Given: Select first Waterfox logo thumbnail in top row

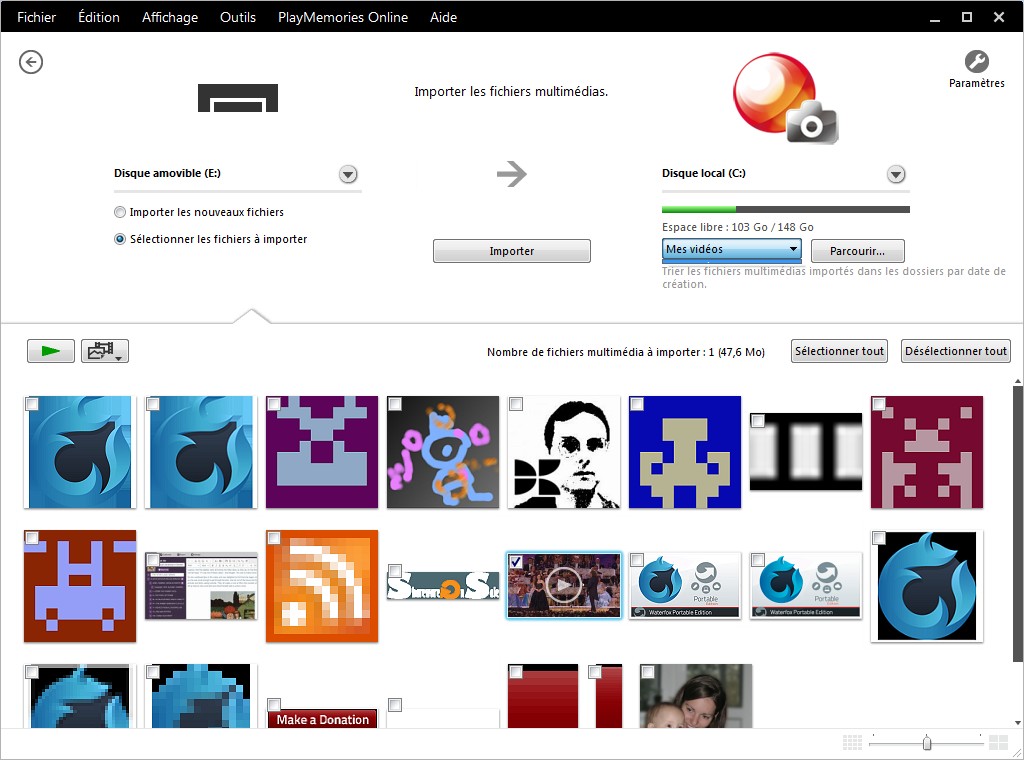Looking at the screenshot, I should pyautogui.click(x=80, y=452).
